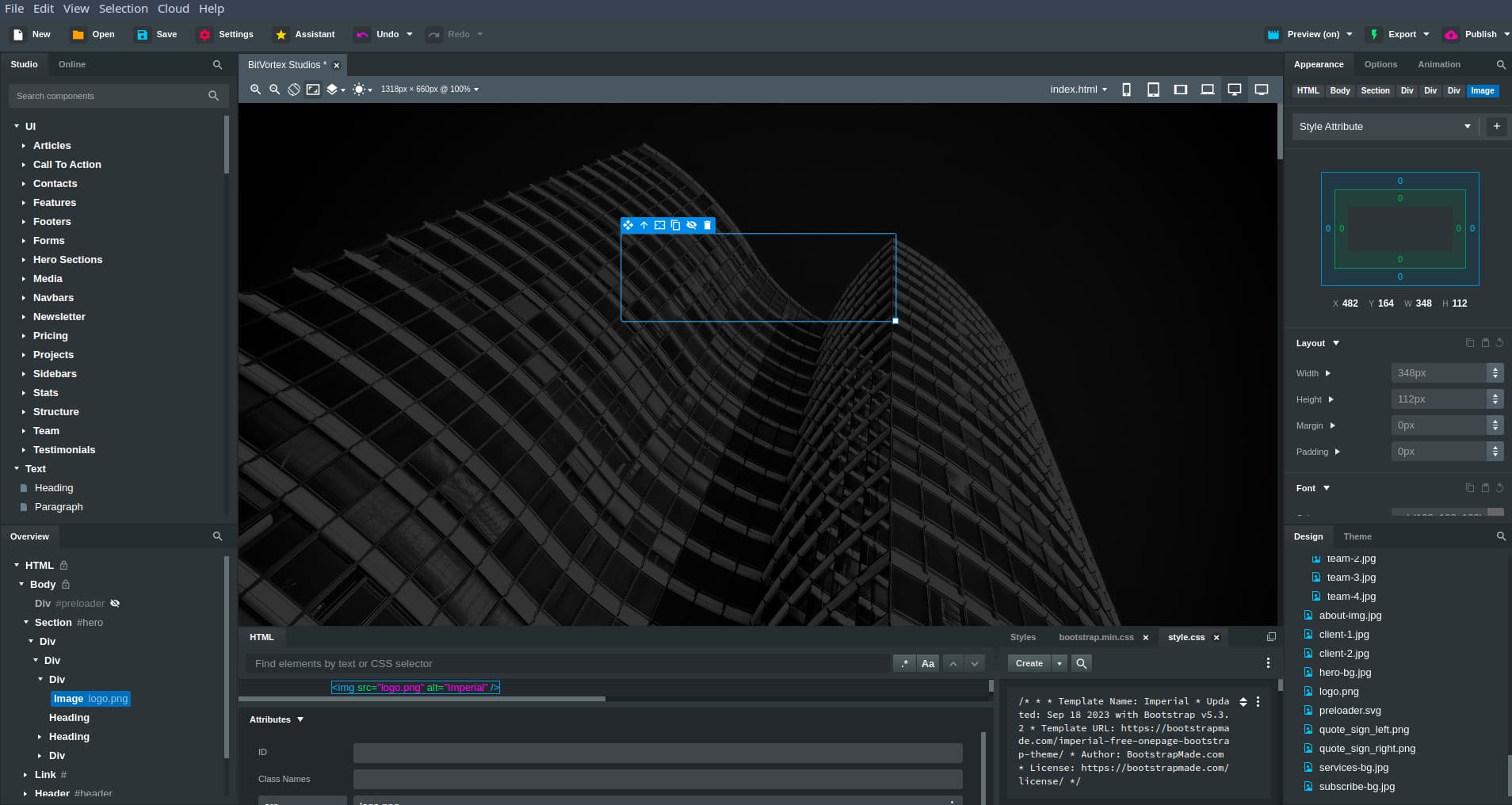Click the lock icon next to HTML

64,566
